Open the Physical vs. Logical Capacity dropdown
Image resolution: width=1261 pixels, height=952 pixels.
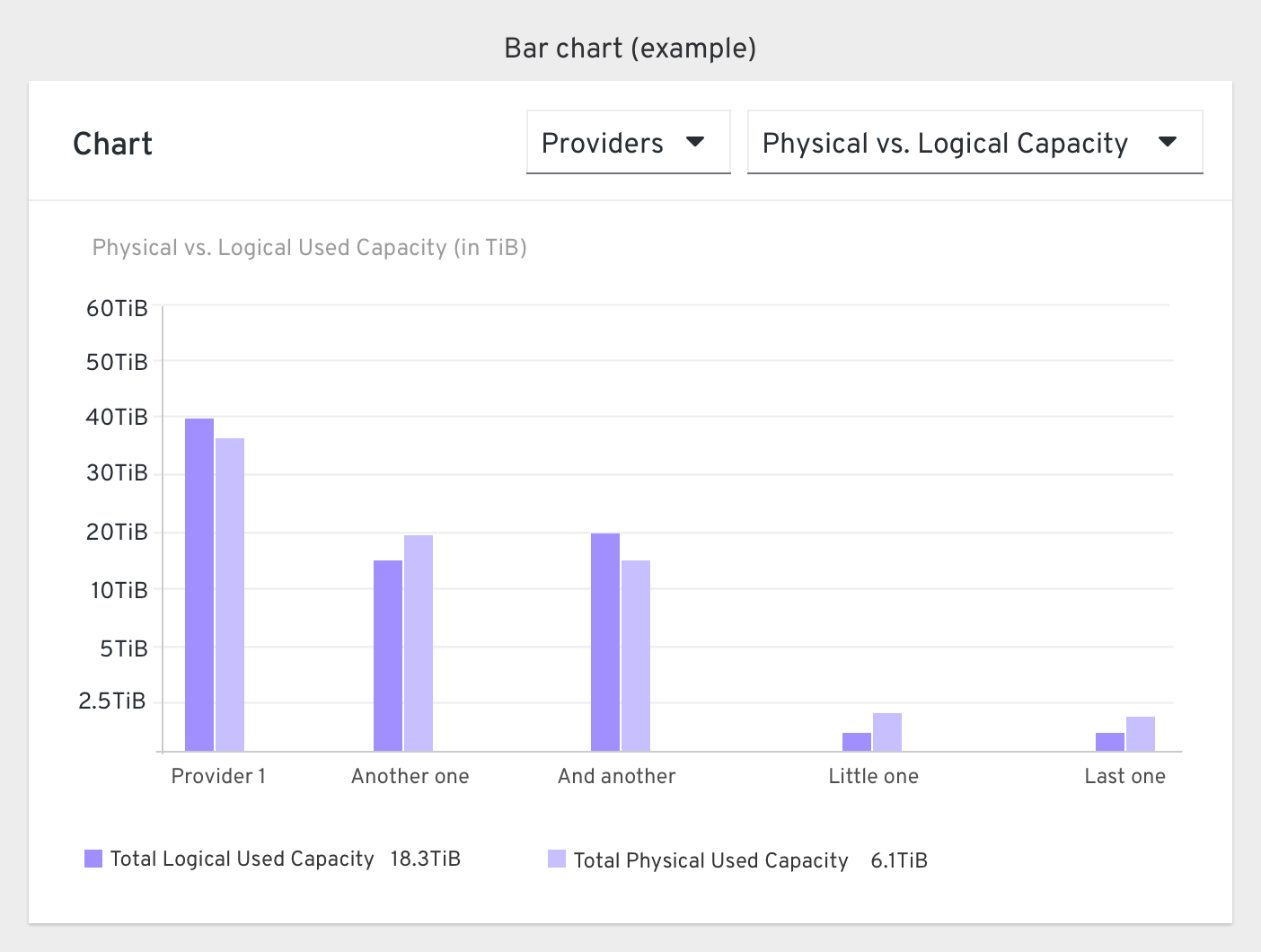974,143
